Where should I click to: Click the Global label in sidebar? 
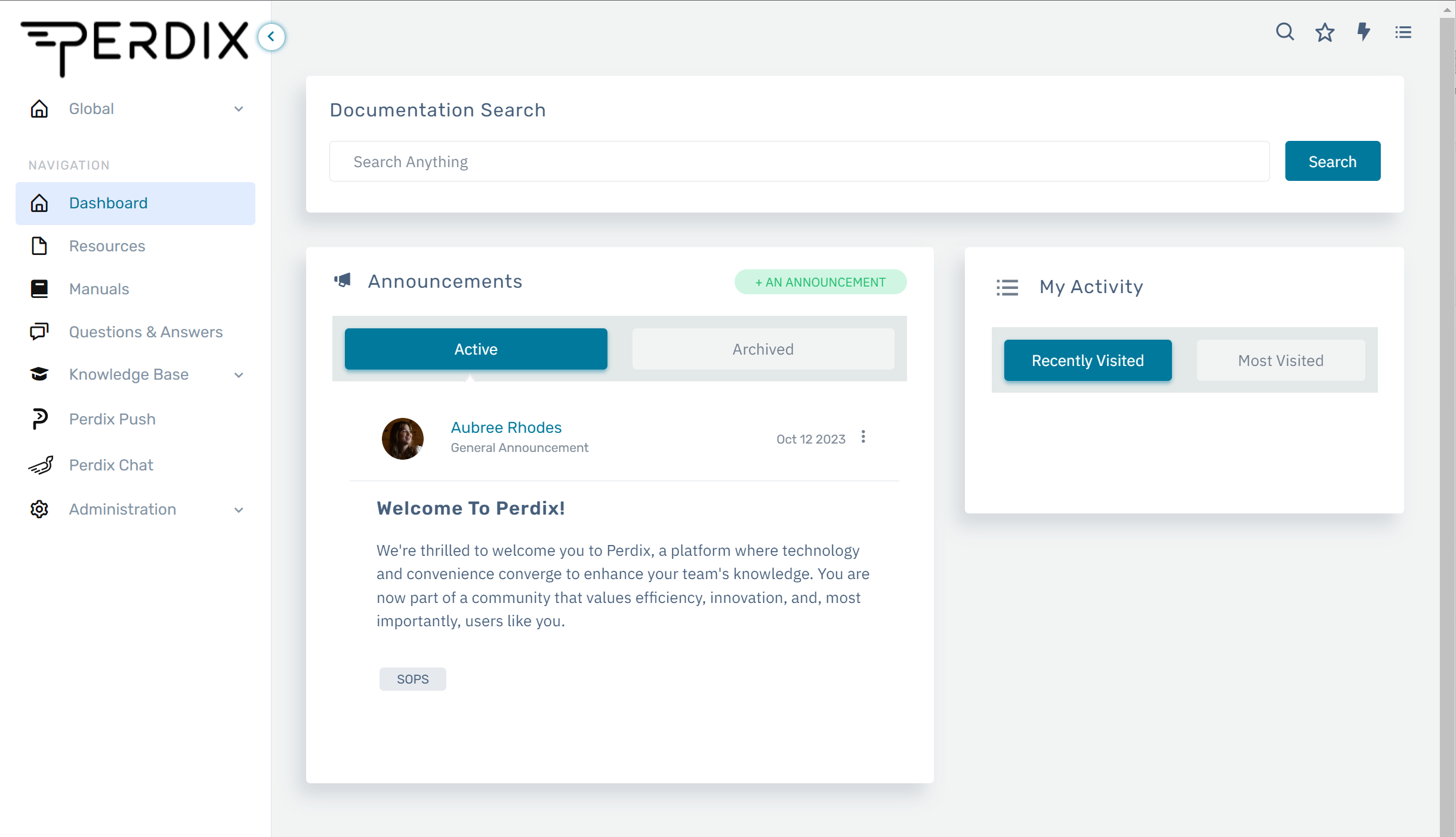[91, 109]
